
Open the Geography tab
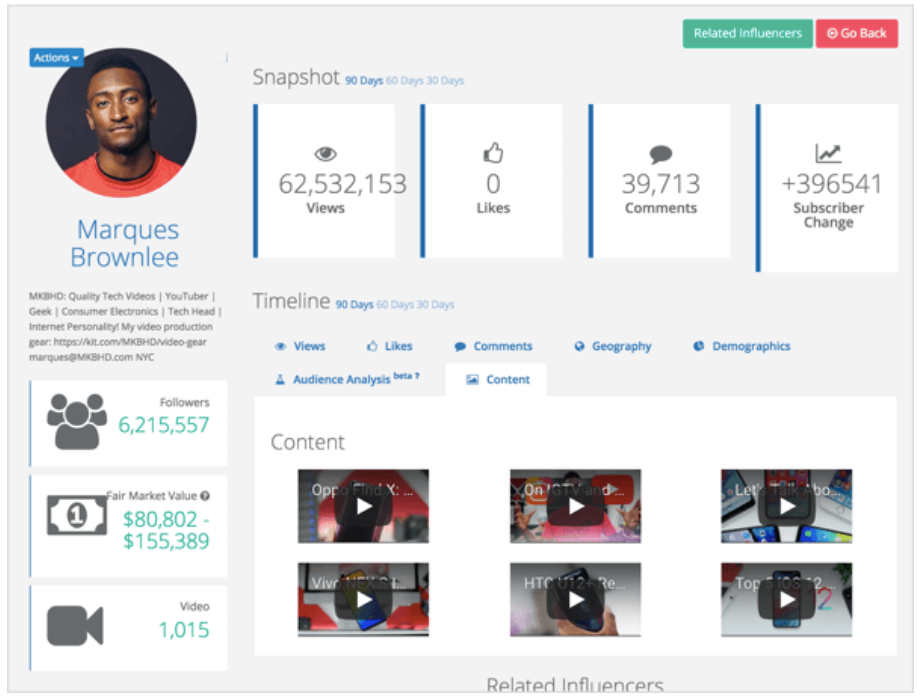[613, 346]
